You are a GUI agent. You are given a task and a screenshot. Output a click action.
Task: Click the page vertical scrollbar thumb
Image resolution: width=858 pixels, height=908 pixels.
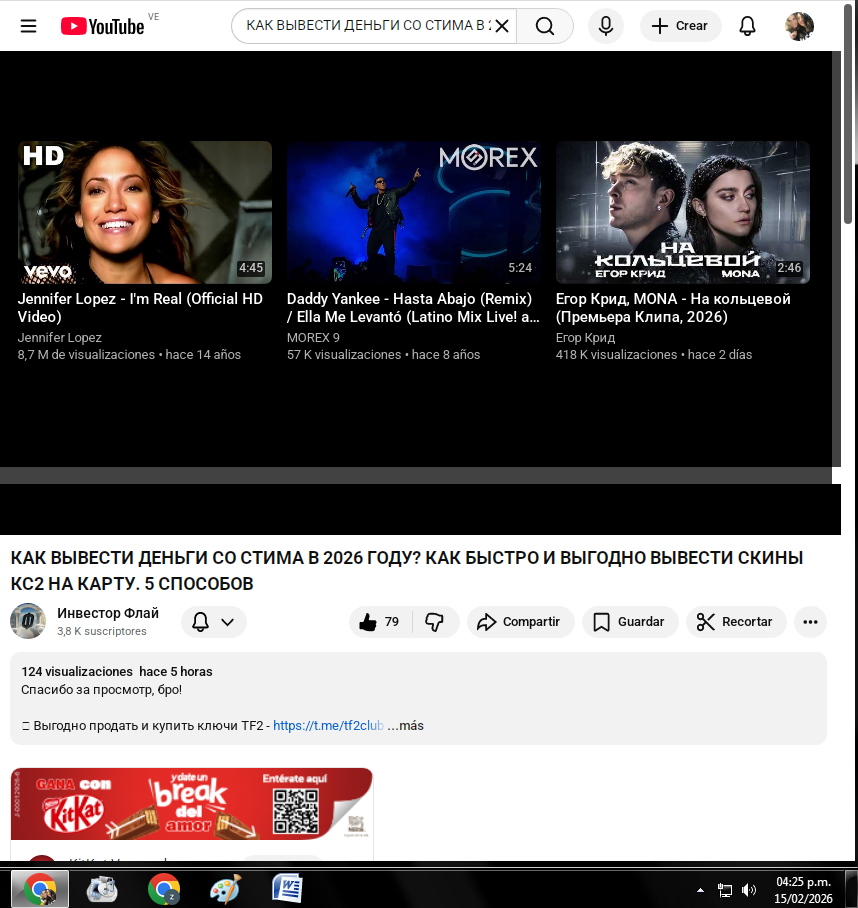[x=849, y=113]
